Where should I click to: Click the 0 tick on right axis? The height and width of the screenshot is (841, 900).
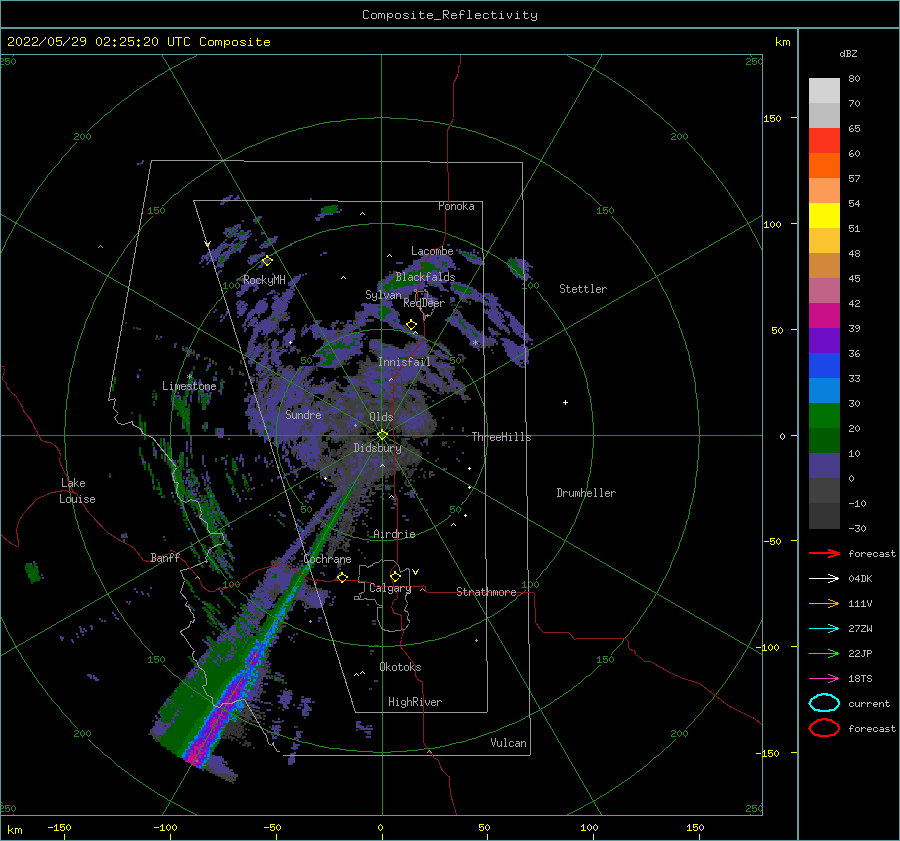click(782, 436)
